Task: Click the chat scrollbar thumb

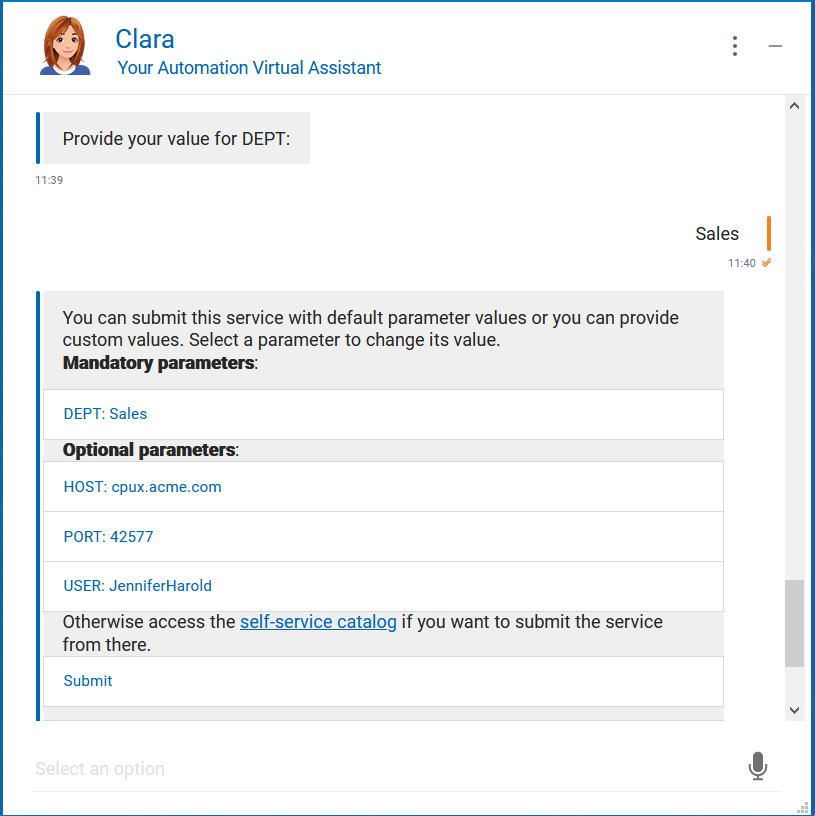Action: click(795, 623)
